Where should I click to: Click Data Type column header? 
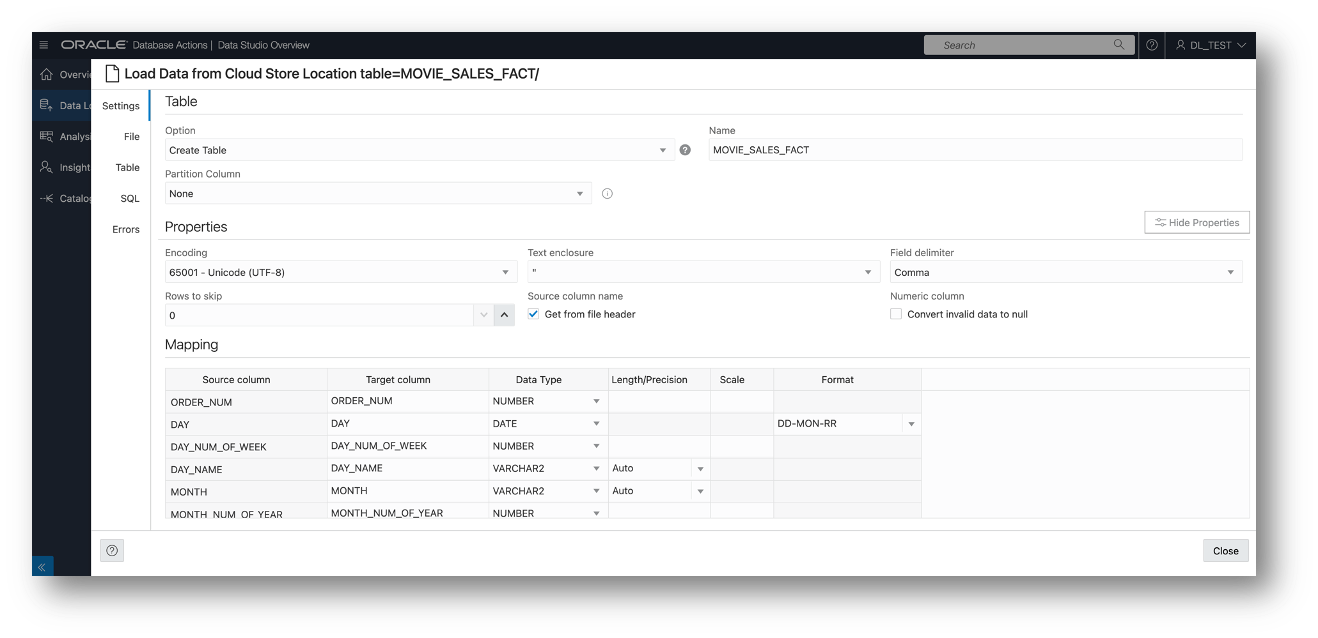pos(548,380)
